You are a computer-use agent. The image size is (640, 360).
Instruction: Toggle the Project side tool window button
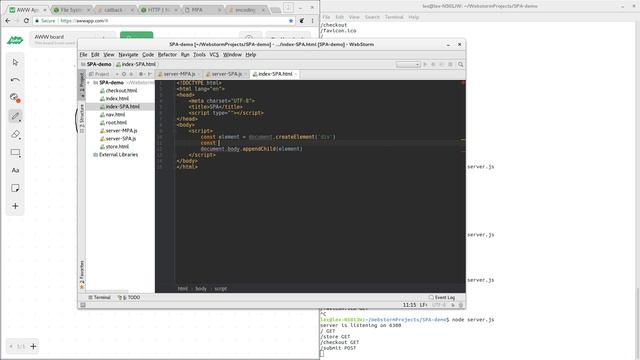click(x=82, y=85)
